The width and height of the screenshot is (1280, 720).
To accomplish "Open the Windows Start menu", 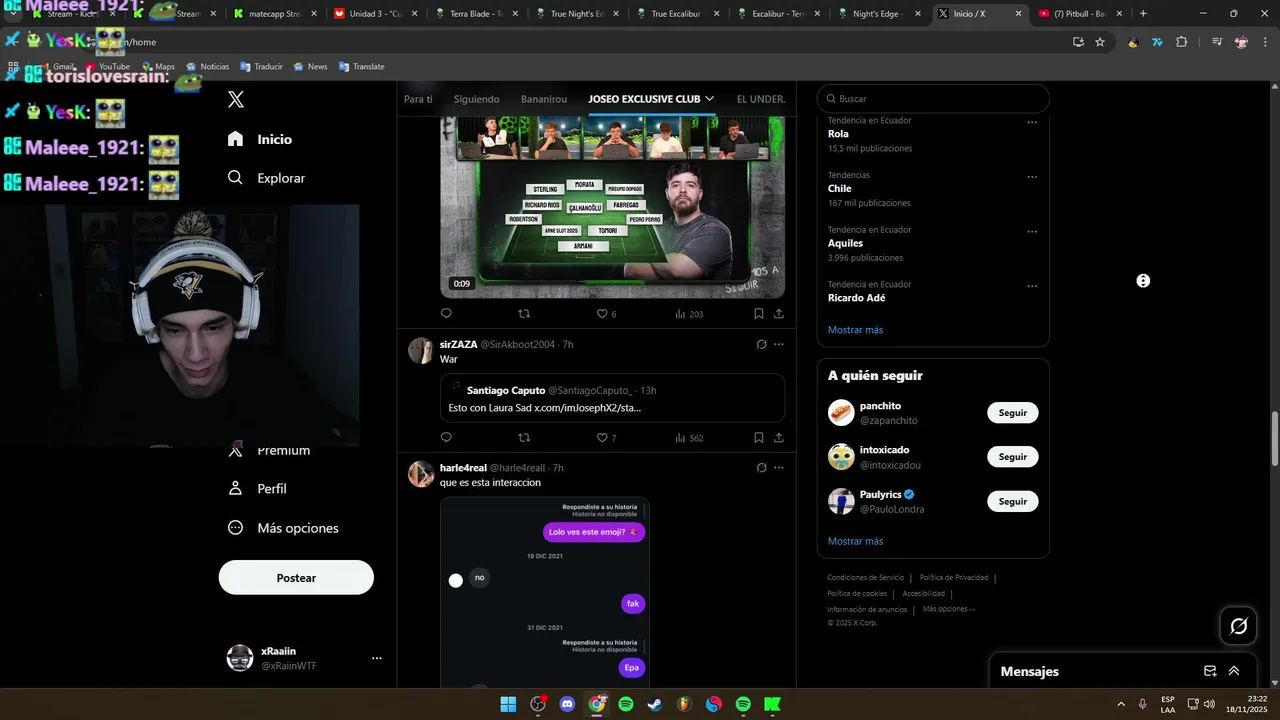I will [x=508, y=704].
